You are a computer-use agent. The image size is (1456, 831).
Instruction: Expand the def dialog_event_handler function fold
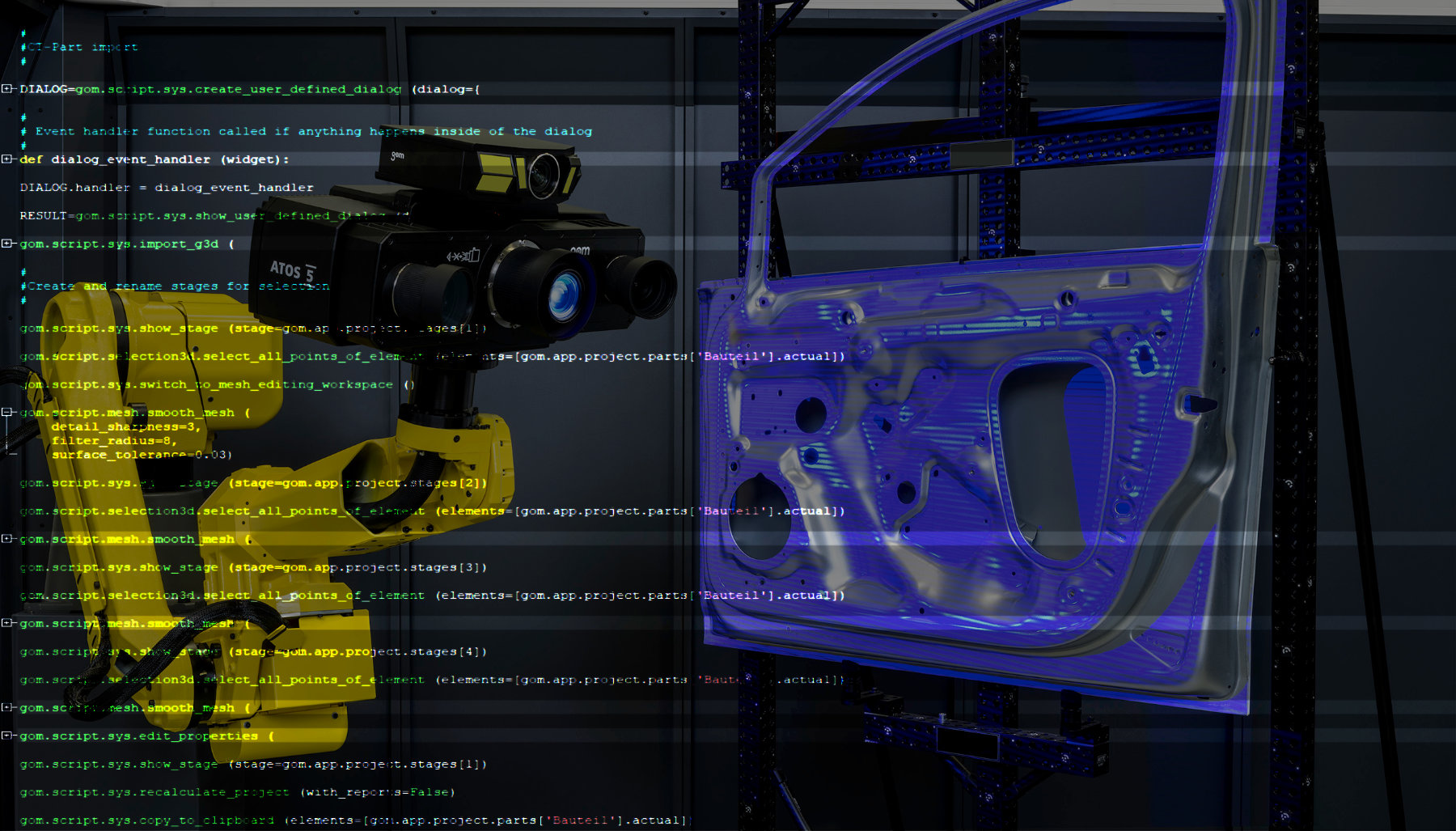coord(6,159)
